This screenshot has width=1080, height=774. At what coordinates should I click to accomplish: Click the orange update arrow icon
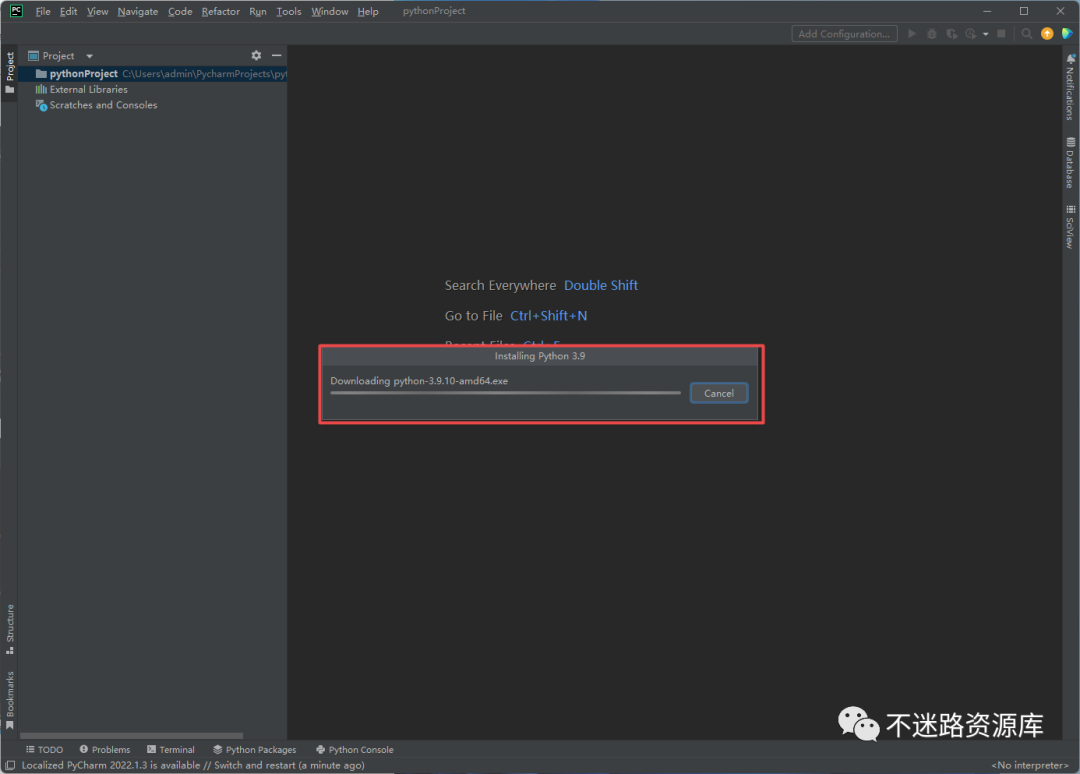pyautogui.click(x=1047, y=34)
